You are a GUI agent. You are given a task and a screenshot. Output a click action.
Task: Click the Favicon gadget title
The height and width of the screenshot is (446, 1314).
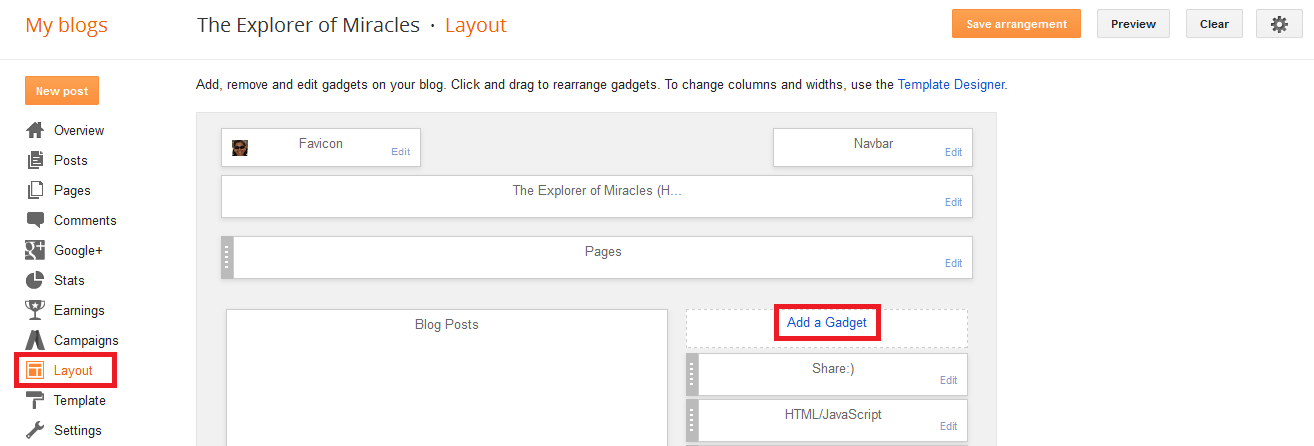(321, 143)
